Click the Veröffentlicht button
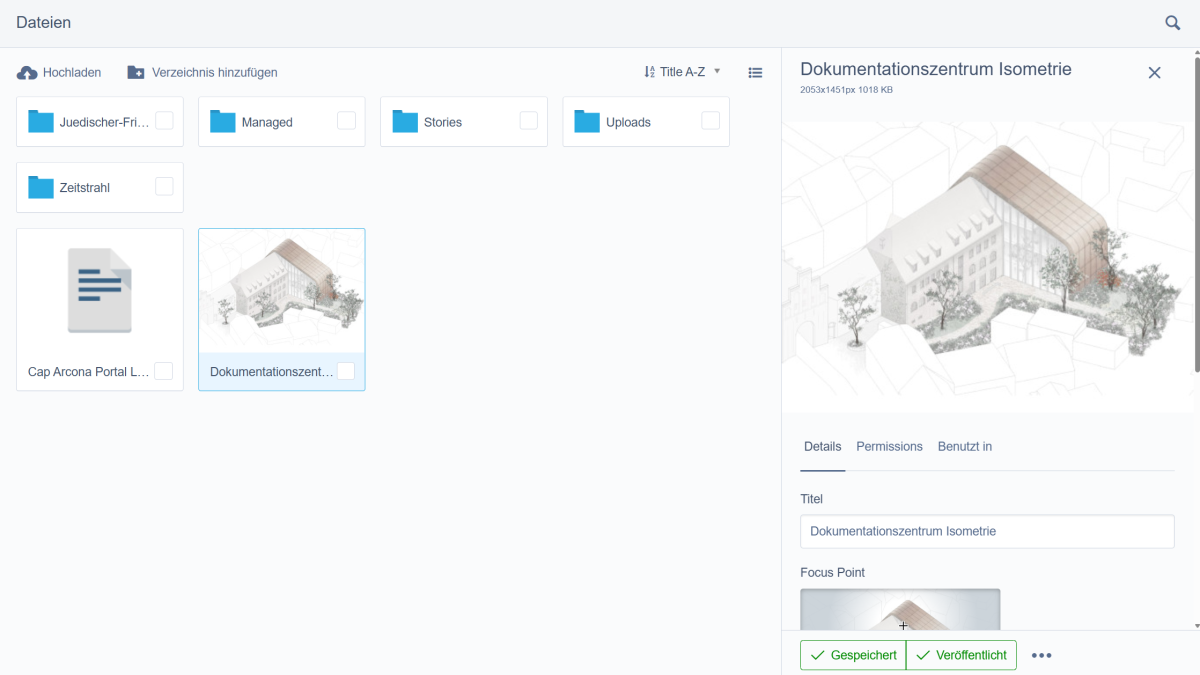This screenshot has width=1200, height=675. pos(961,655)
